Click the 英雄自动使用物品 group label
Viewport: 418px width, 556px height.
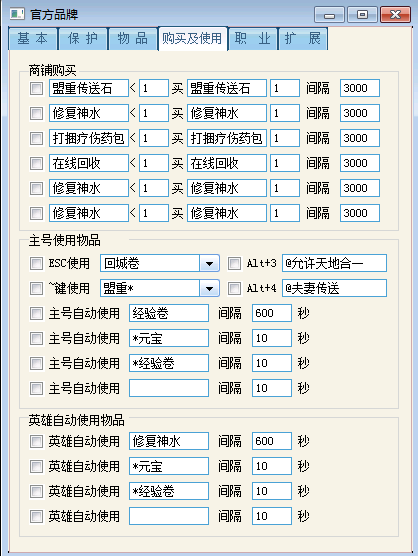pos(77,420)
